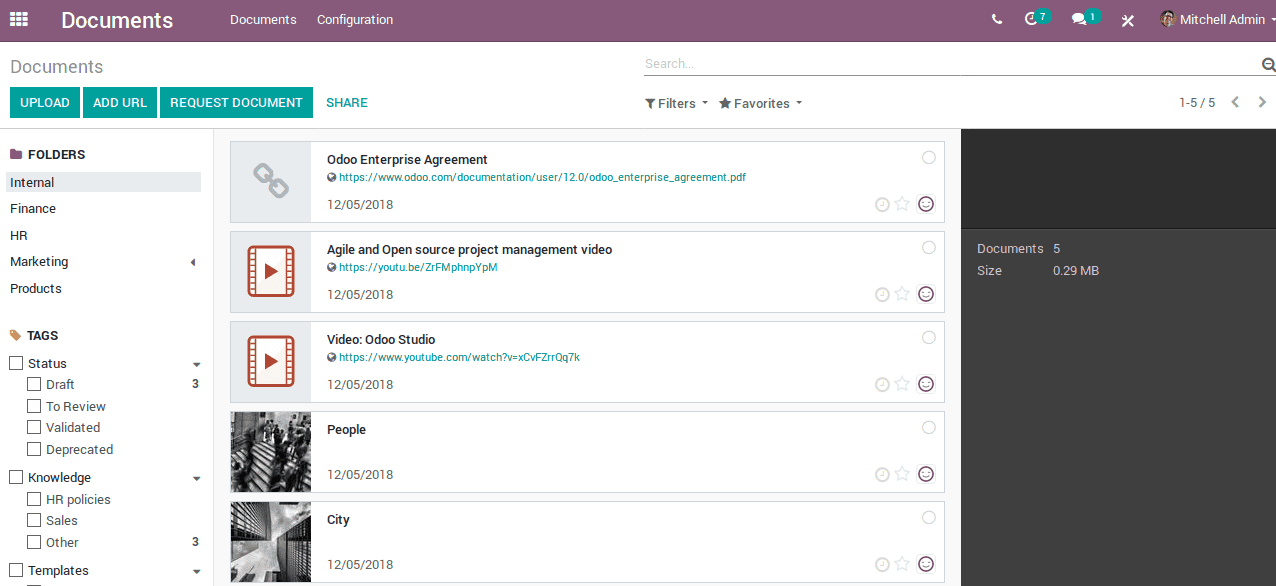Schedule activity clock on Video: Odoo Studio
Viewport: 1276px width, 586px height.
click(882, 384)
